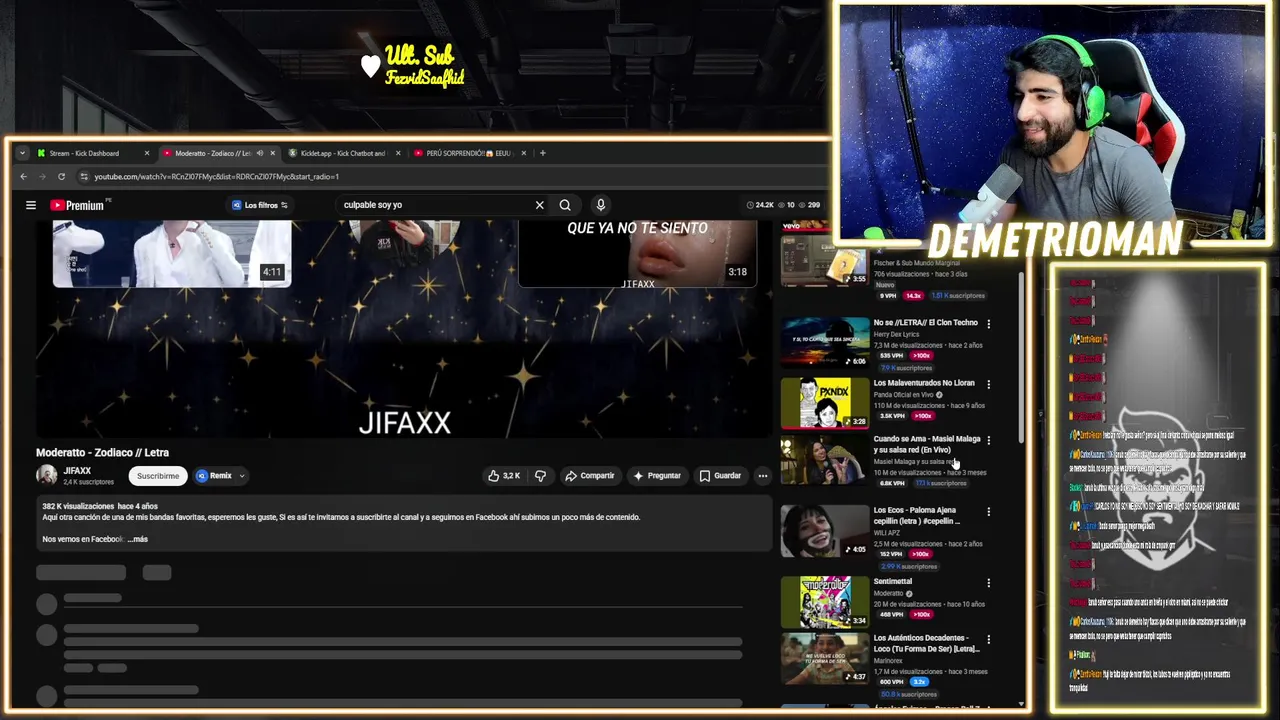Click the Compartir share button

click(x=590, y=476)
